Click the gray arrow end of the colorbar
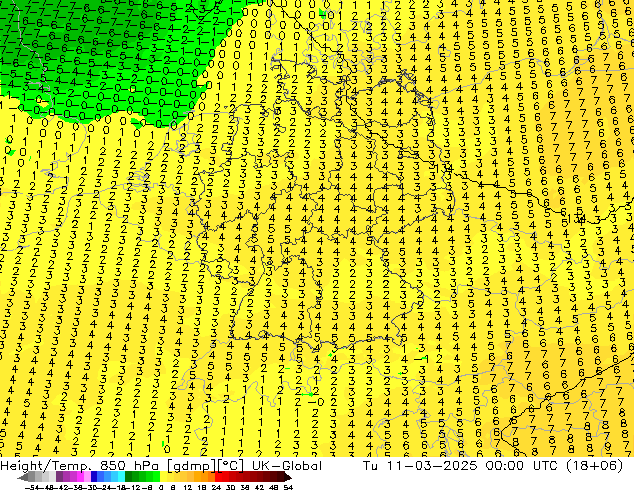 coord(22,477)
